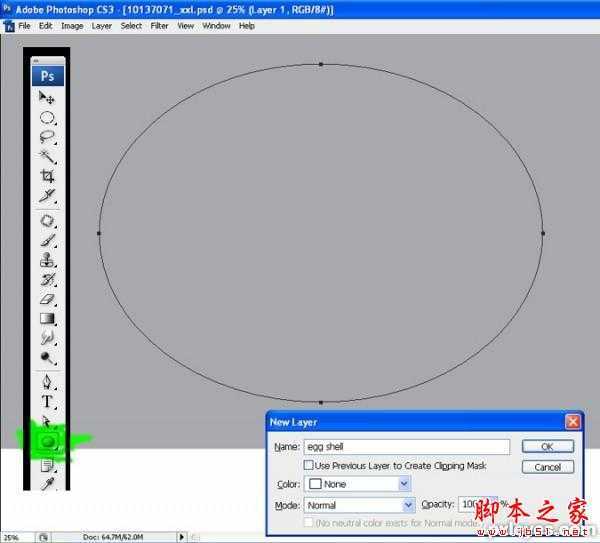Screen dimensions: 600x543
Task: Select the Ellipse shape tool
Action: click(48, 442)
